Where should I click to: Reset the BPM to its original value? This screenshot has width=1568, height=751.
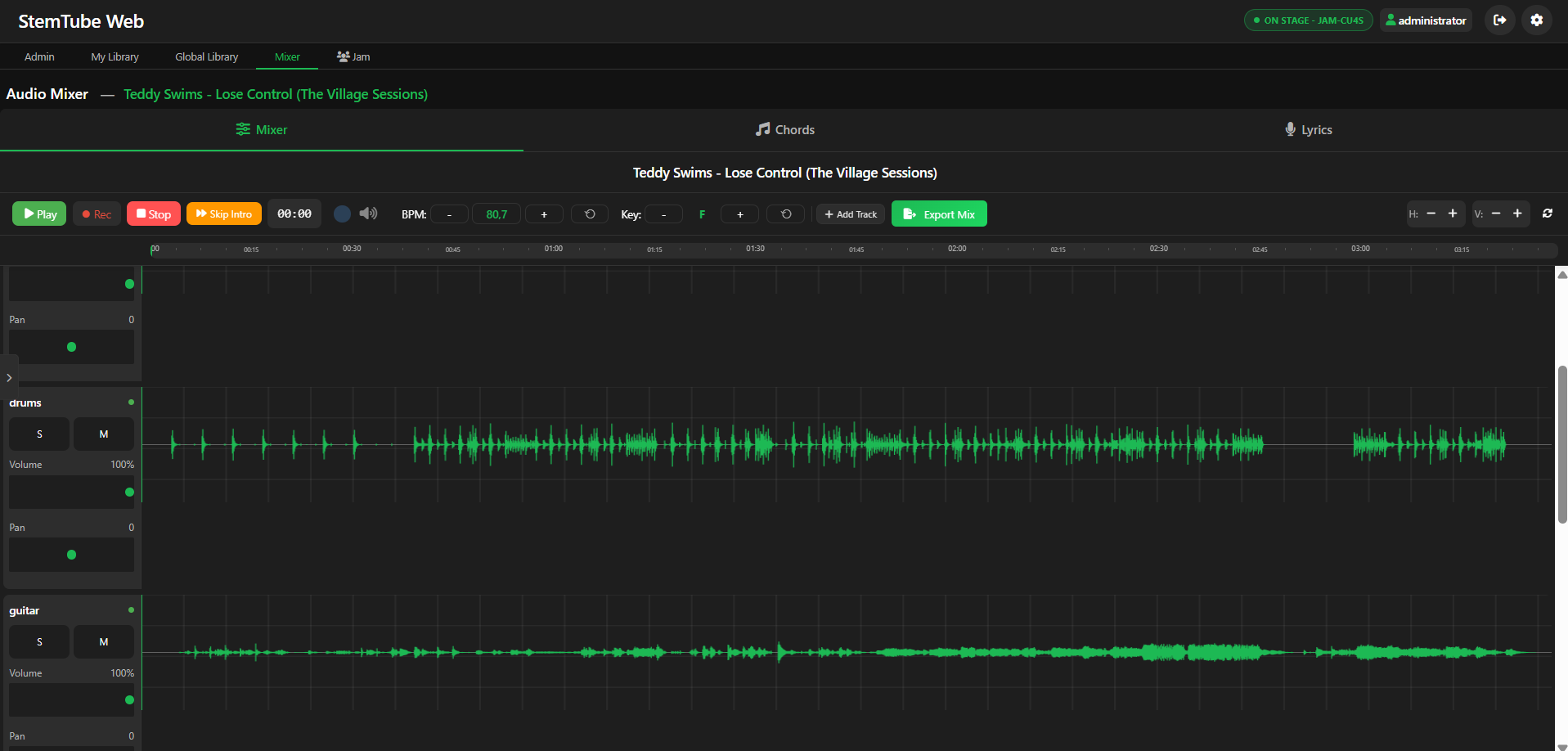[x=590, y=214]
